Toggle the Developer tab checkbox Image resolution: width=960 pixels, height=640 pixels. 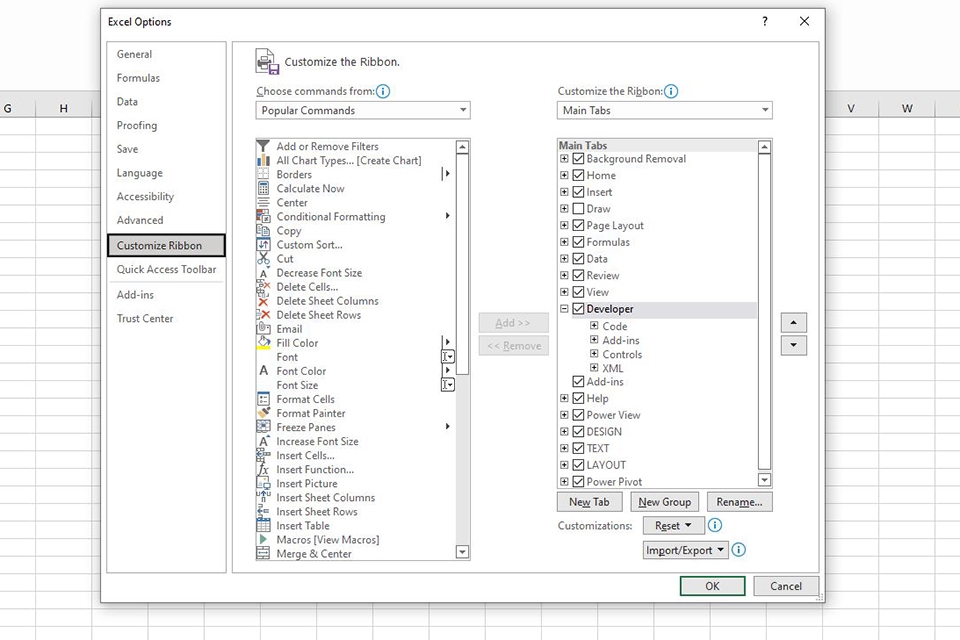coord(578,309)
